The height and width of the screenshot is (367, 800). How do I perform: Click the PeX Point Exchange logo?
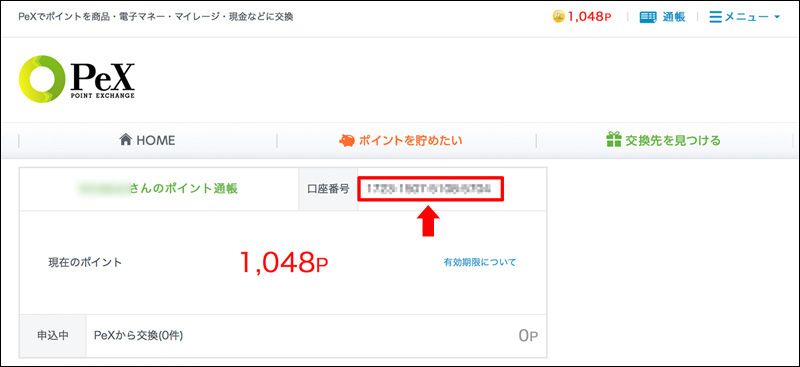point(77,79)
